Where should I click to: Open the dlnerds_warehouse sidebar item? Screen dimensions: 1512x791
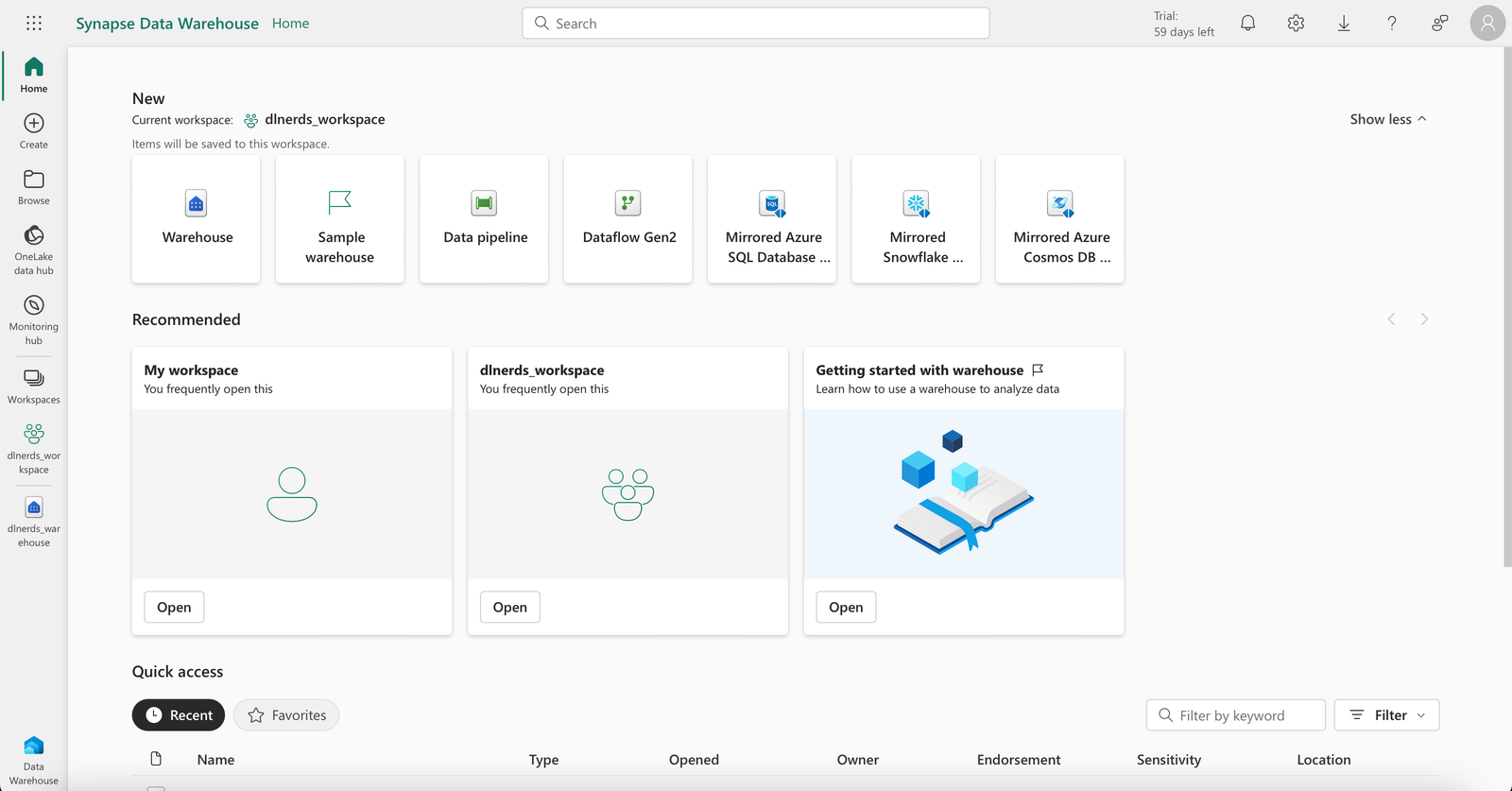click(34, 523)
